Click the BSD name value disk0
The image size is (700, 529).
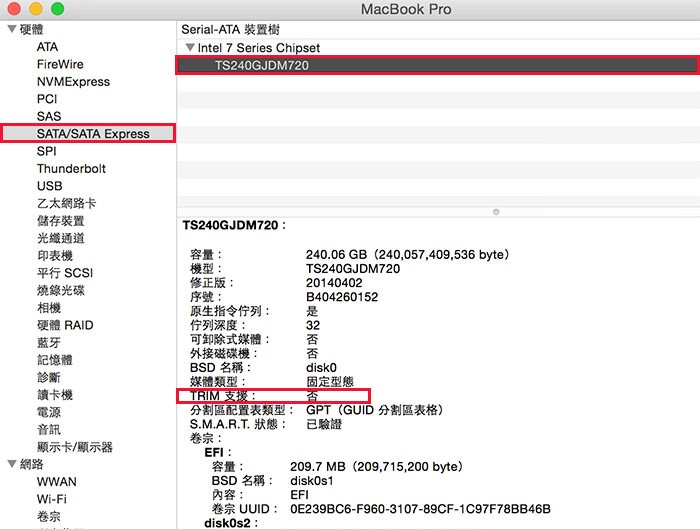point(321,367)
